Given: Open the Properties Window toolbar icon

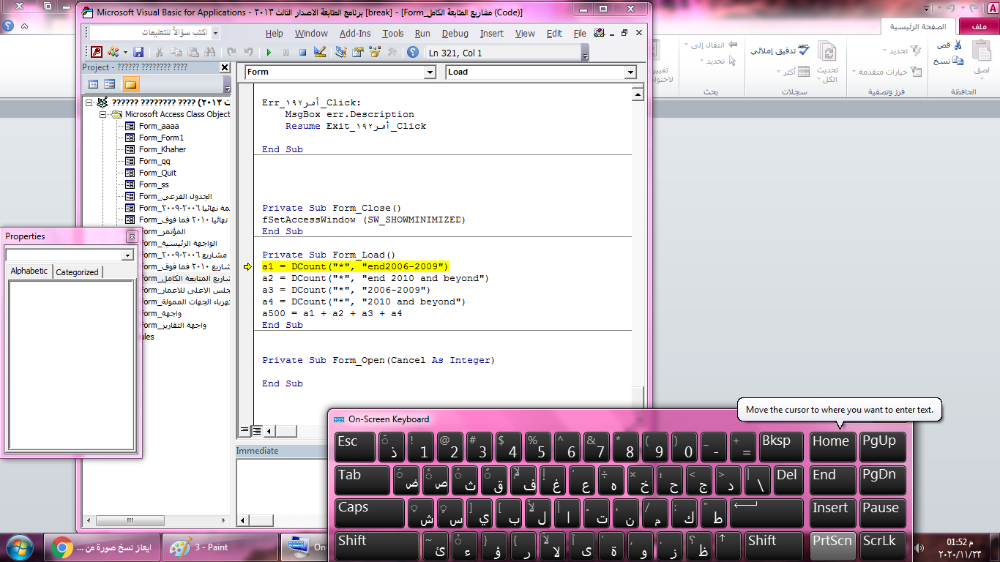Looking at the screenshot, I should (358, 52).
